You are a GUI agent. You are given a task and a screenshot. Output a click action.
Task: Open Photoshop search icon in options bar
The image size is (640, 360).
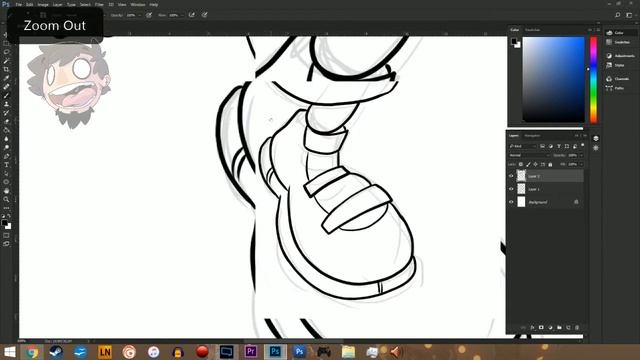point(618,15)
